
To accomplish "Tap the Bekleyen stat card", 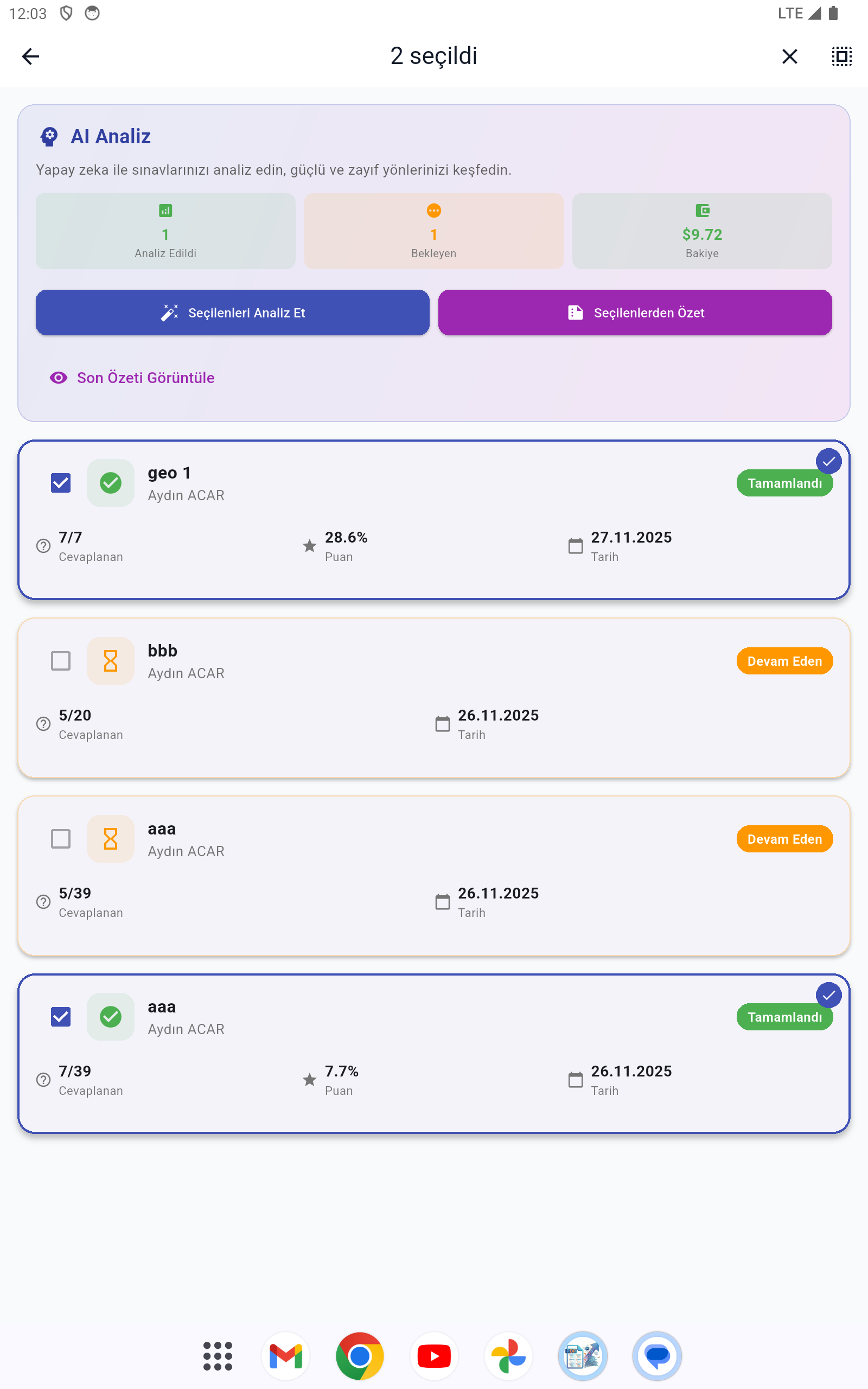I will [x=433, y=231].
